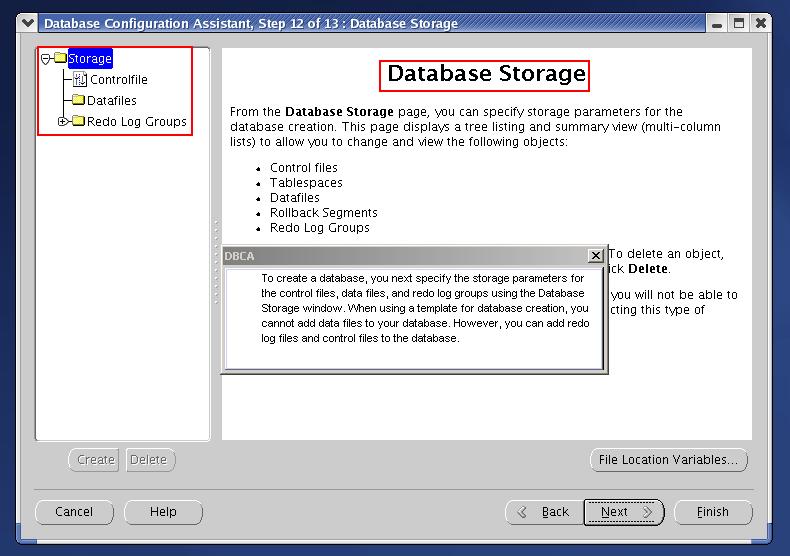Click the Redo Log Groups folder icon

[x=78, y=121]
